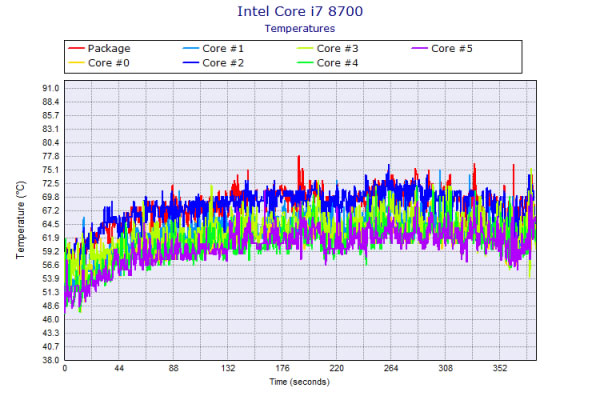Screen dimensions: 600x400
Task: Click the 77.8 y-axis value
Action: click(51, 156)
